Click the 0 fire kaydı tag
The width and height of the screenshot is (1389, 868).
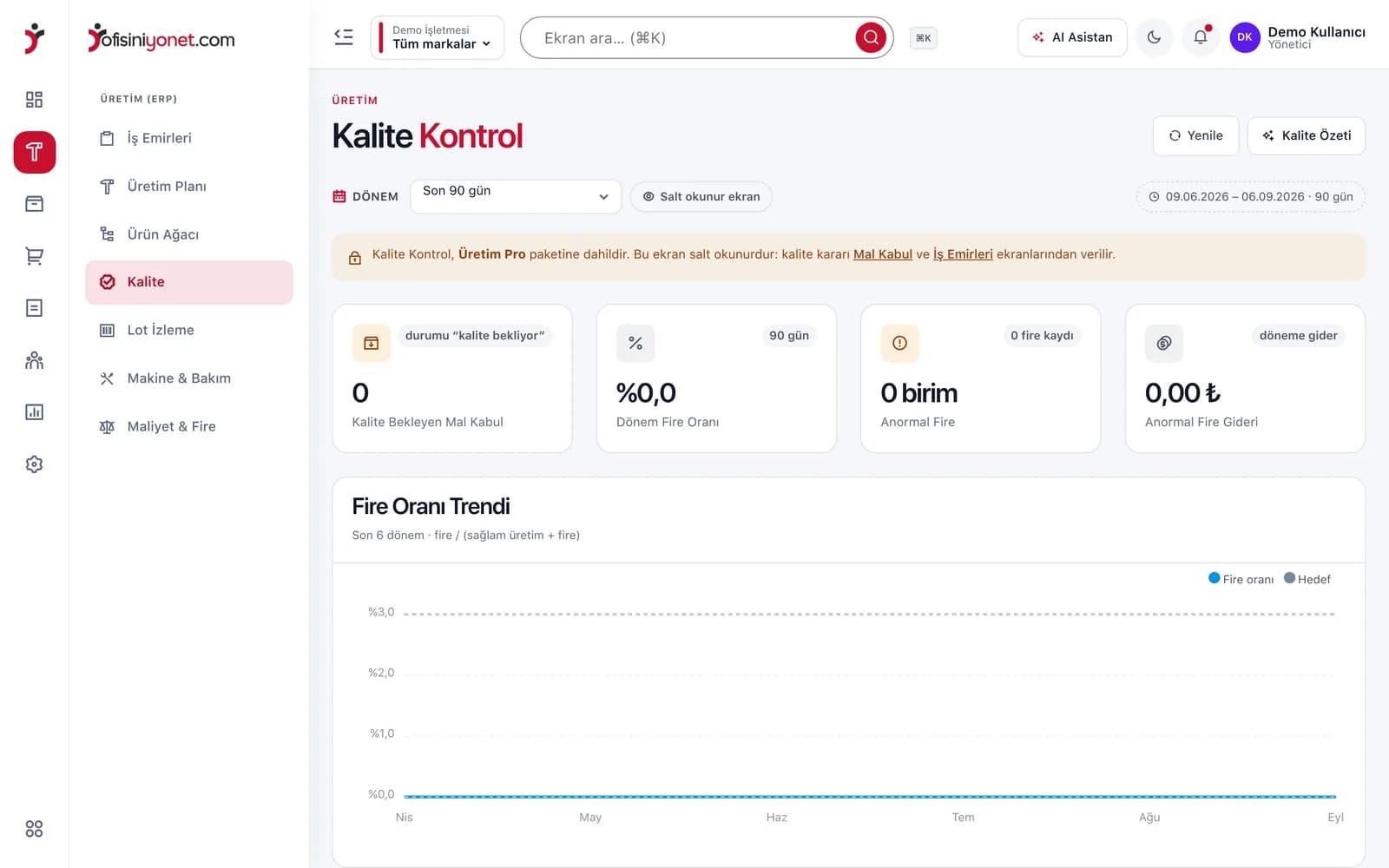tap(1042, 336)
